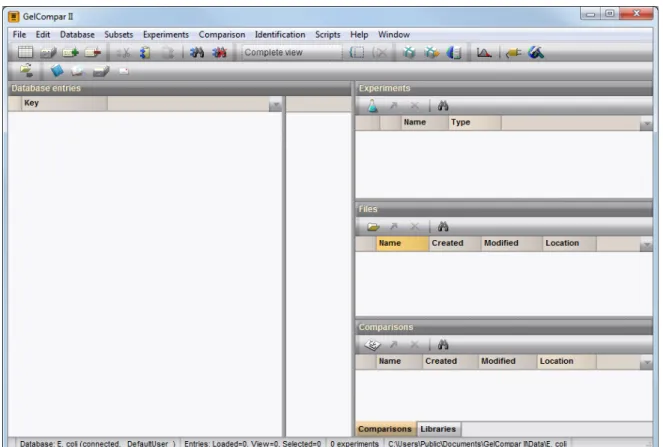Image resolution: width=663 pixels, height=447 pixels.
Task: Click the blue book icon
Action: click(x=57, y=71)
